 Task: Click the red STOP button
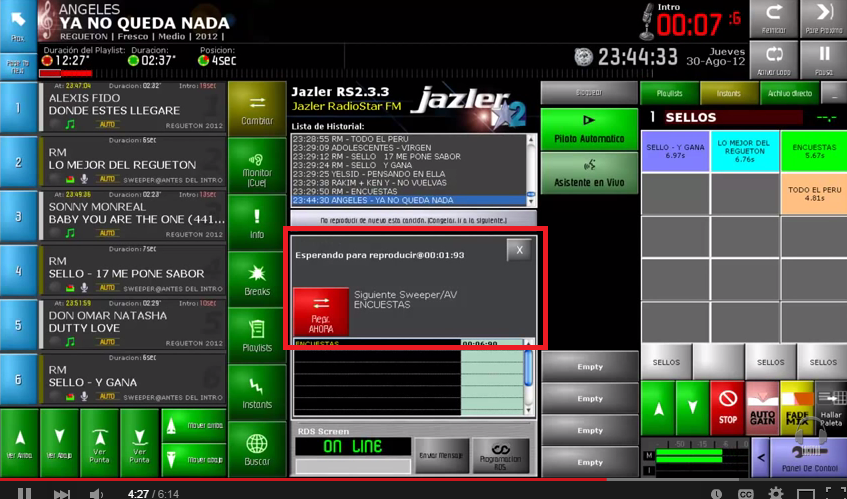727,408
